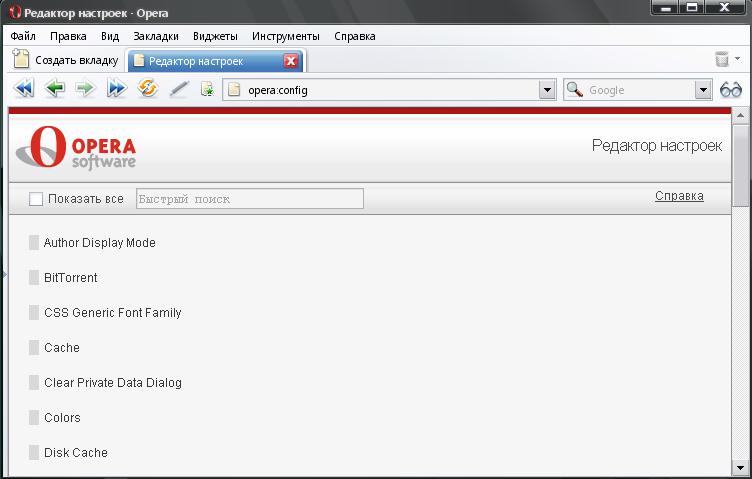The height and width of the screenshot is (479, 752).
Task: Click the closed tabs trash icon
Action: 721,59
